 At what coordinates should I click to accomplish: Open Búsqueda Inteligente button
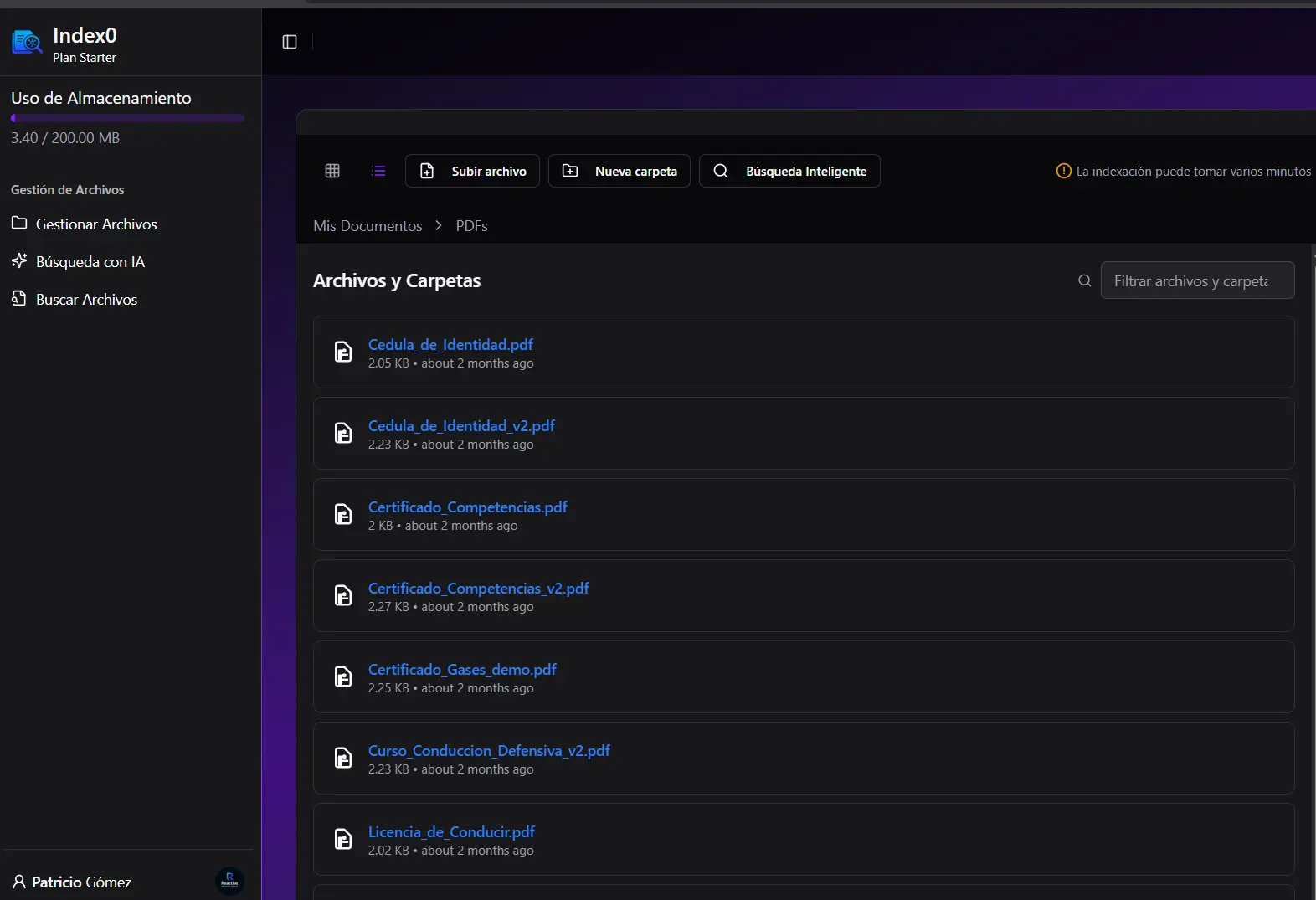789,171
